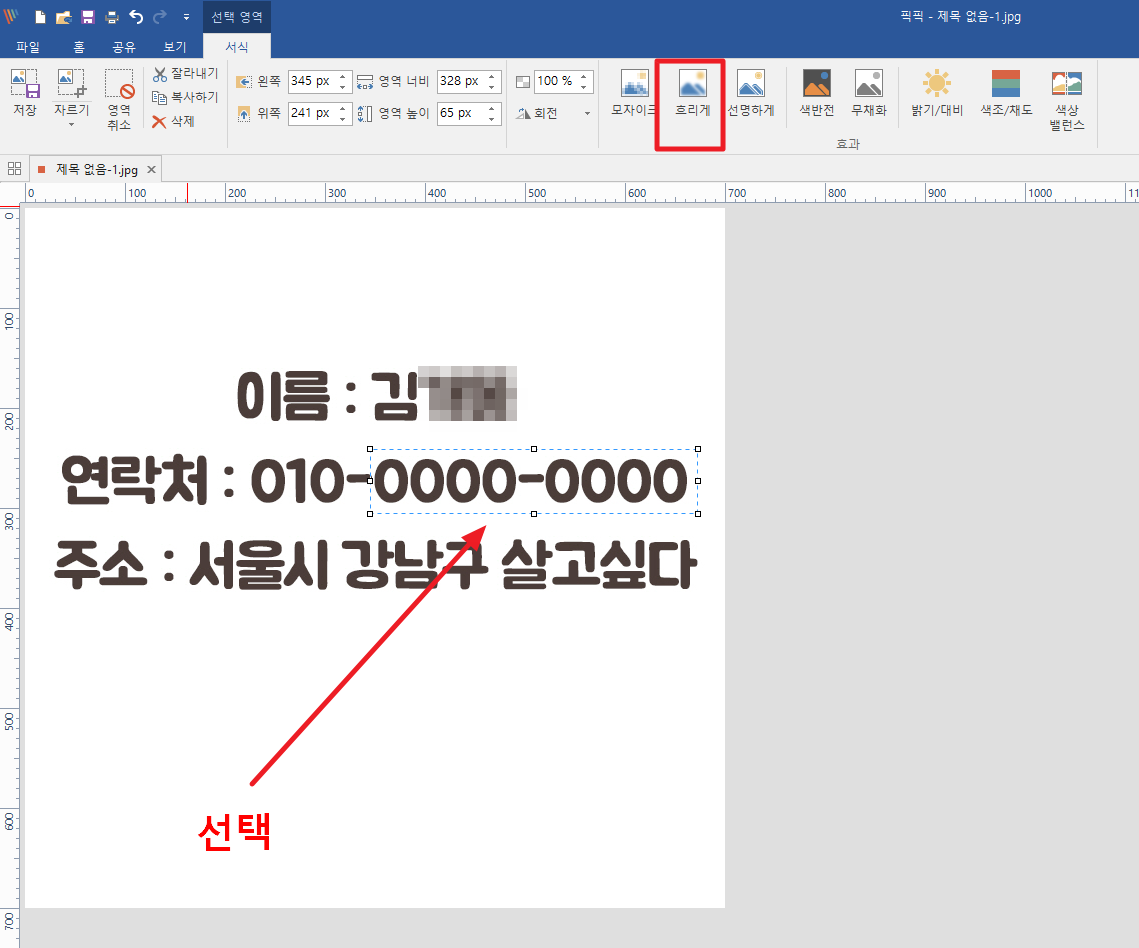Decrease the 왼쪽 value with down arrow
The image size is (1139, 948).
point(343,87)
